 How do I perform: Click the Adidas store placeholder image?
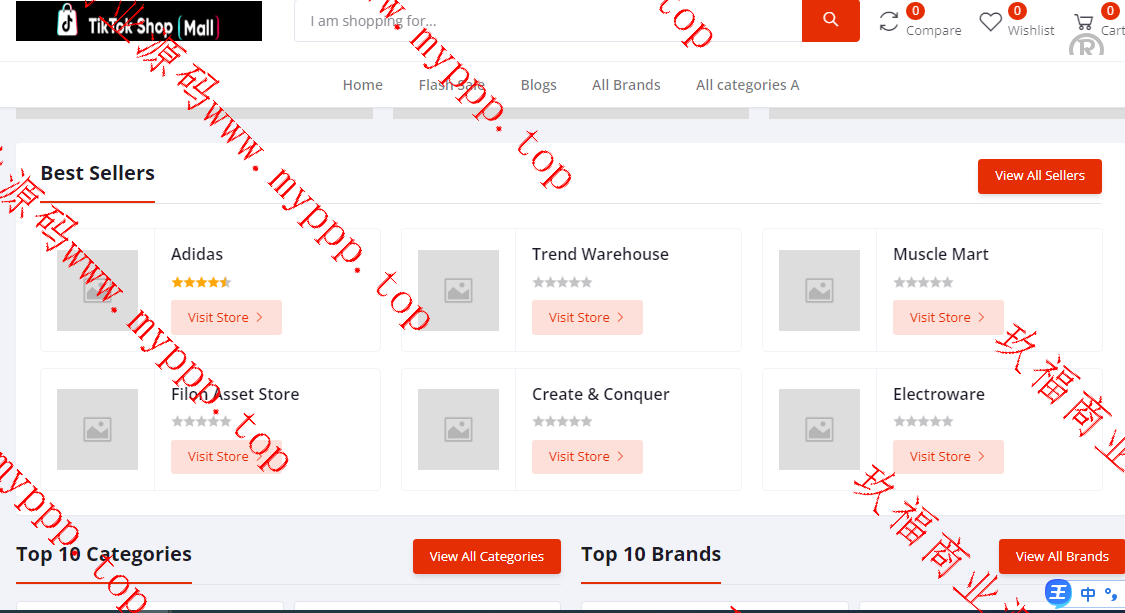98,290
